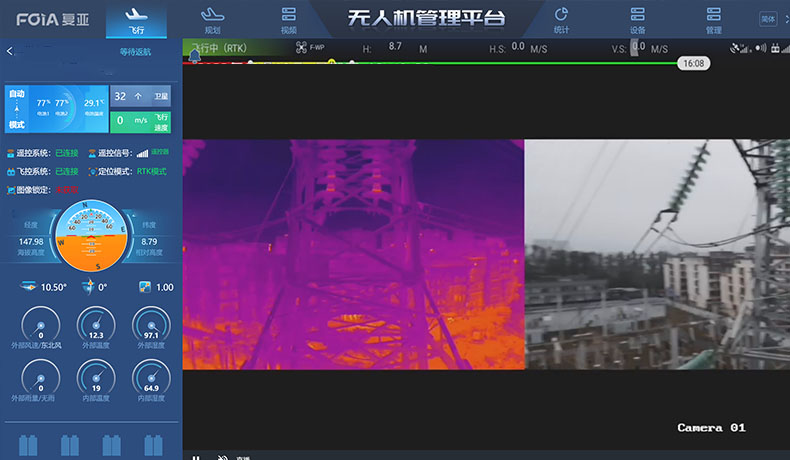Viewport: 790px width, 460px height.
Task: Pause the video stream
Action: pos(196,457)
